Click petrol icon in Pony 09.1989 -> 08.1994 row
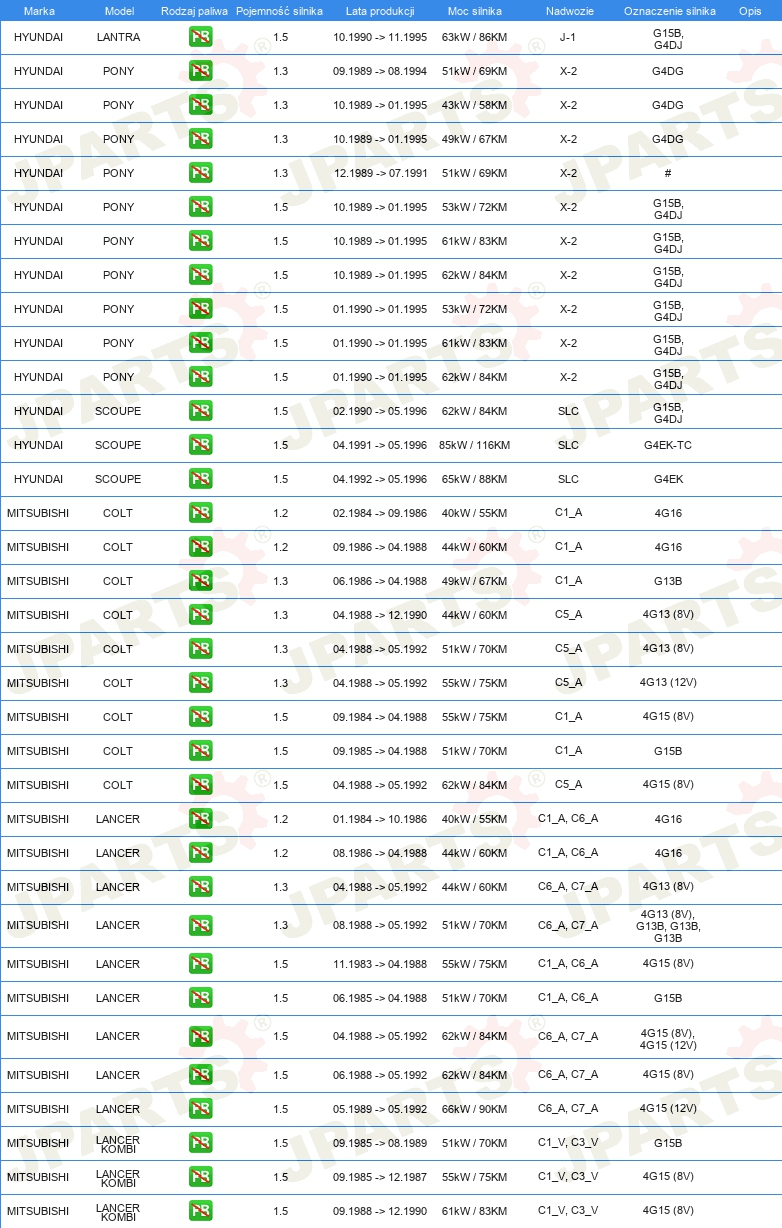 [x=200, y=72]
